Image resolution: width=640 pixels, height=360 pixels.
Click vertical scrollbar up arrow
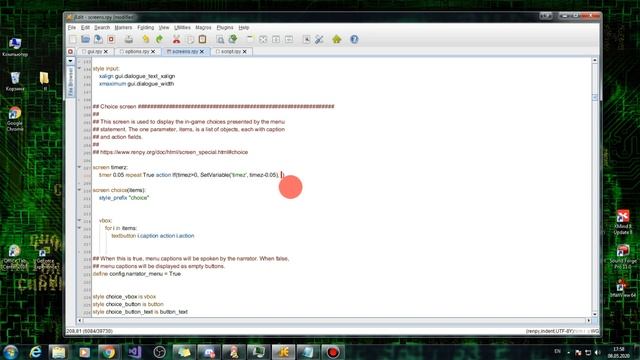click(595, 60)
